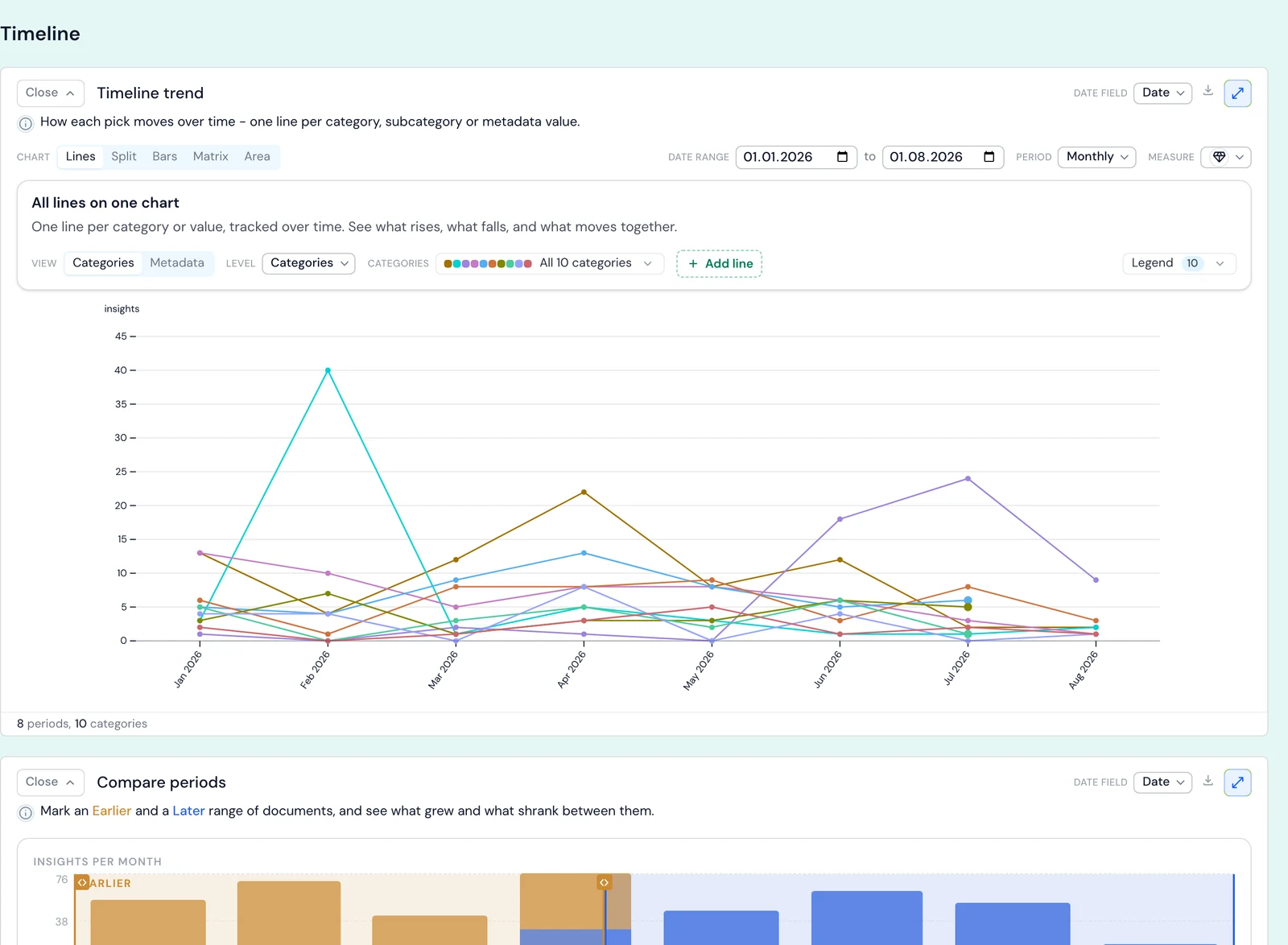
Task: Open the All 10 categories selector
Action: [549, 263]
